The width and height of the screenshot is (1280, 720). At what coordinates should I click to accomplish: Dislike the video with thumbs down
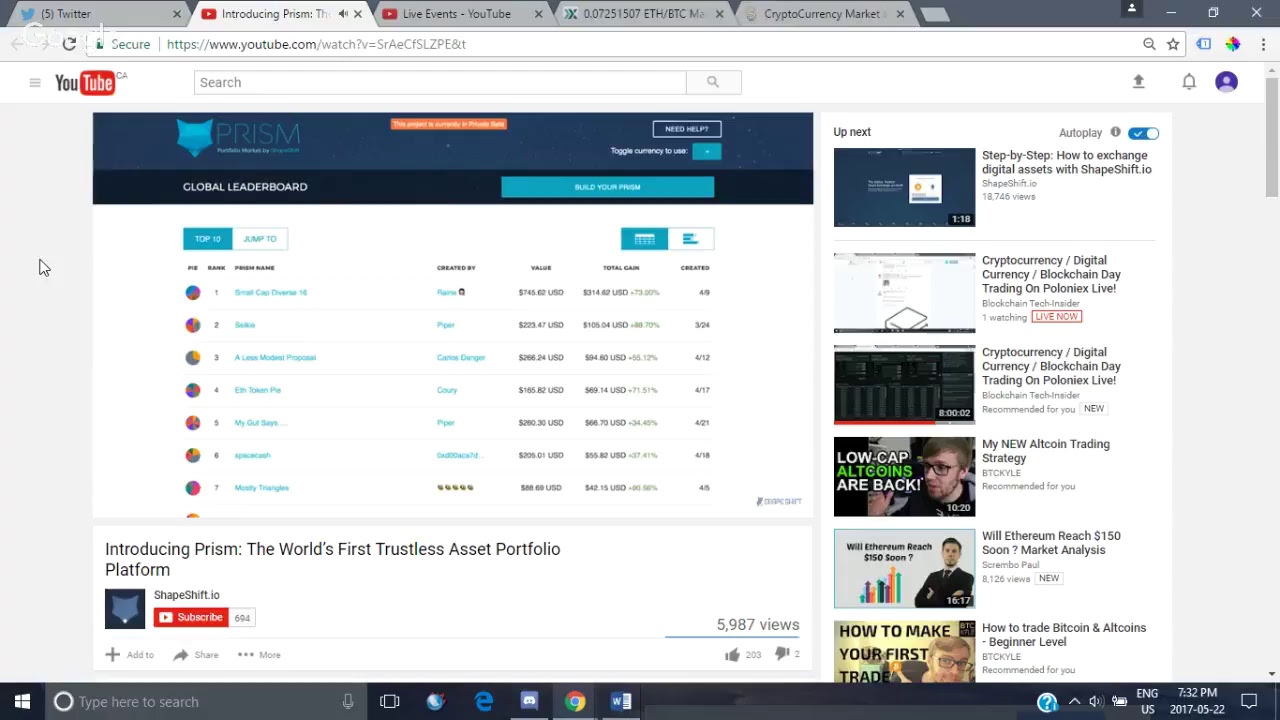tap(782, 654)
